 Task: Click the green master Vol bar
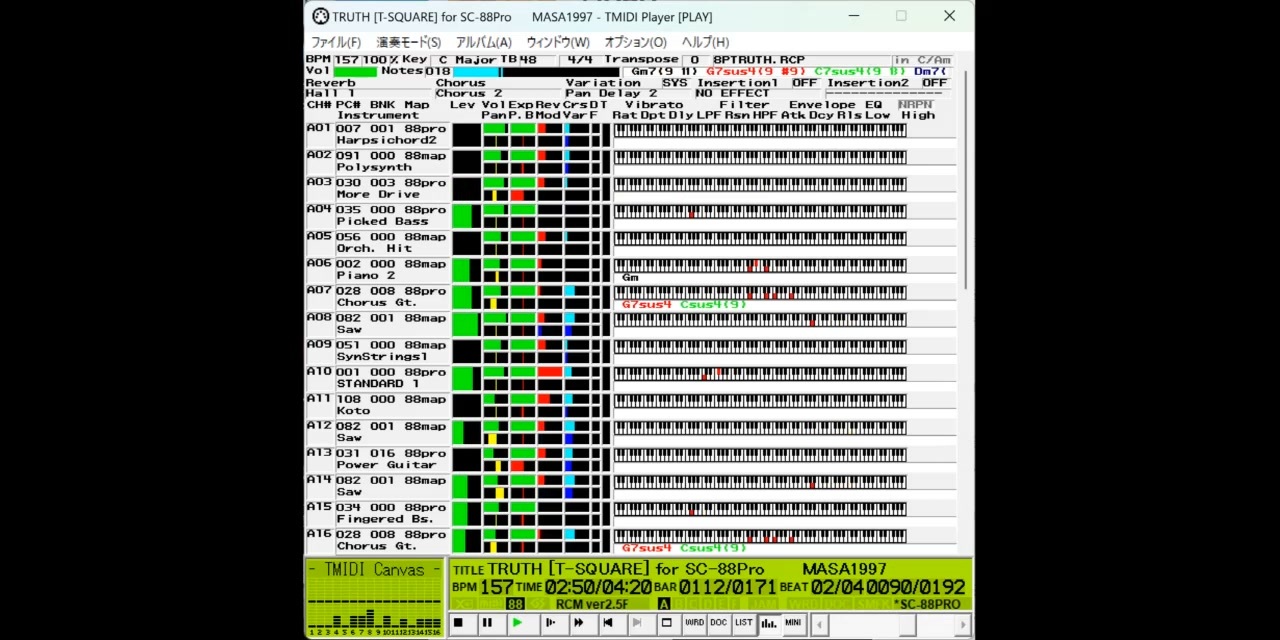click(355, 71)
